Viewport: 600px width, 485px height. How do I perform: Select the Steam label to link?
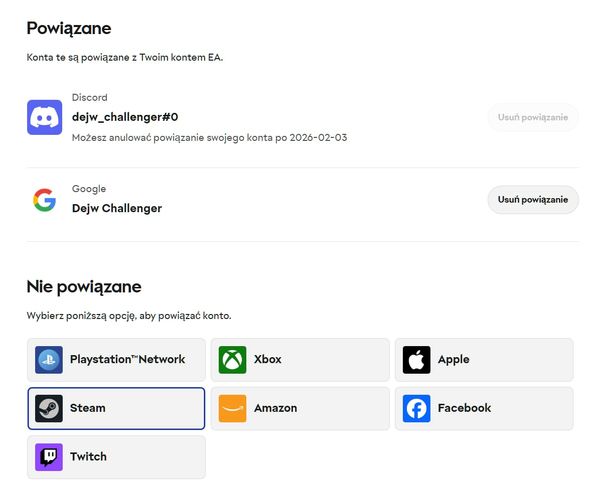click(88, 408)
